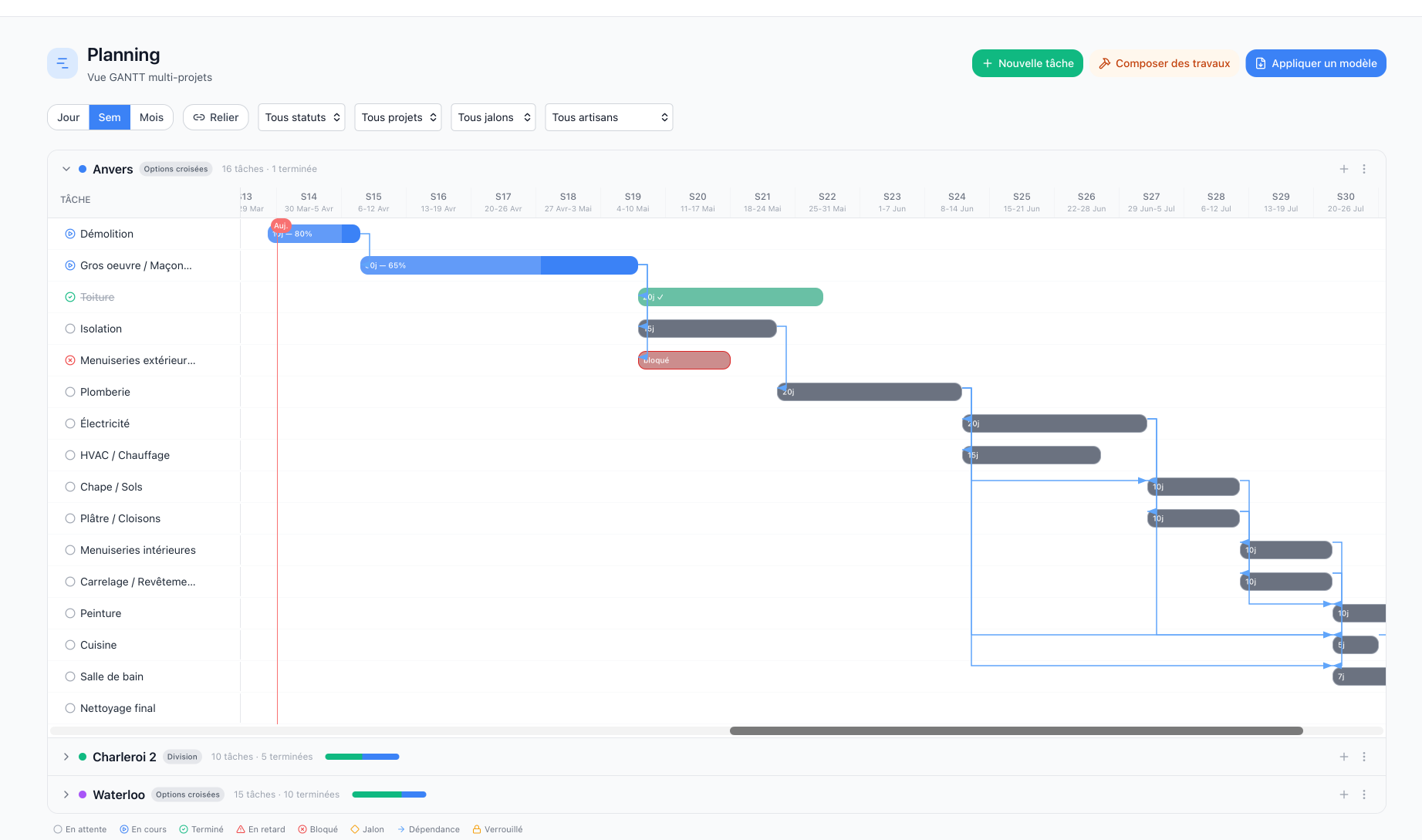The image size is (1422, 840).
Task: Collapse the Anvers project group
Action: click(x=66, y=168)
